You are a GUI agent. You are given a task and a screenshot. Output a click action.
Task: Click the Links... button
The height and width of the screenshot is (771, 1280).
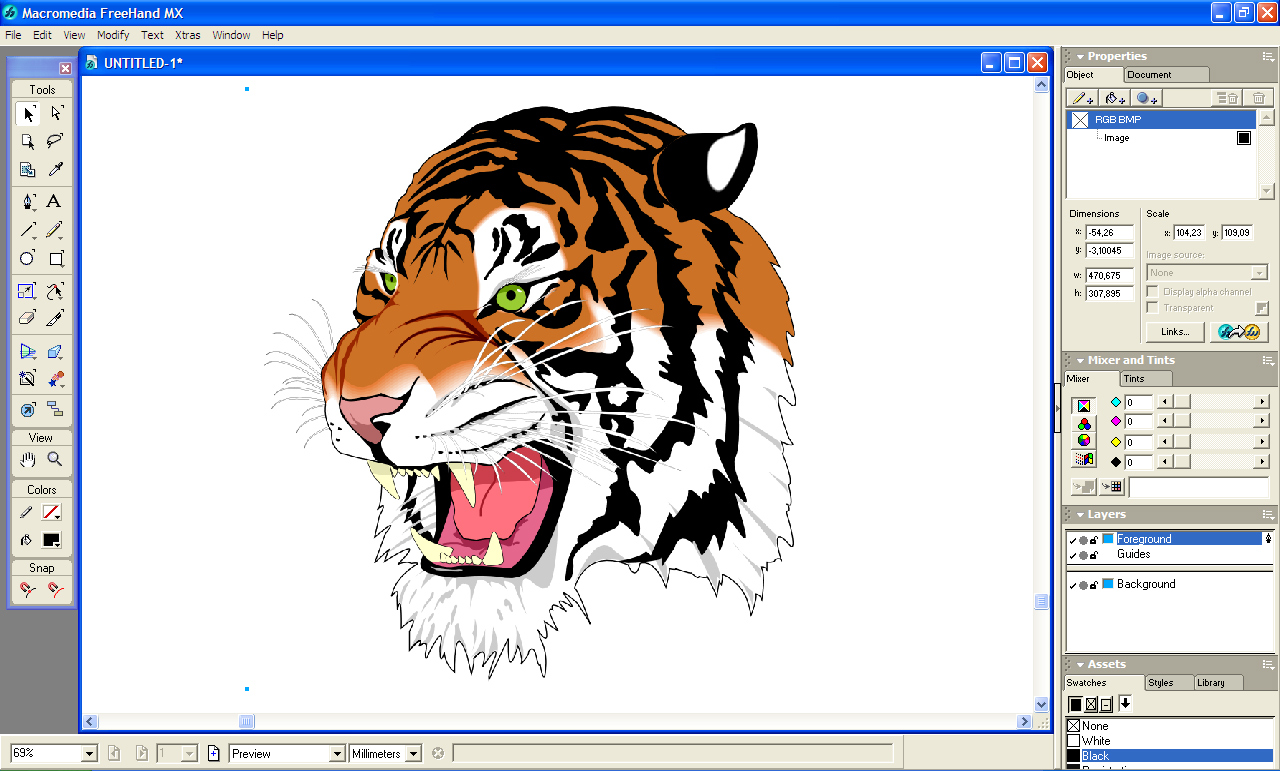(x=1175, y=332)
